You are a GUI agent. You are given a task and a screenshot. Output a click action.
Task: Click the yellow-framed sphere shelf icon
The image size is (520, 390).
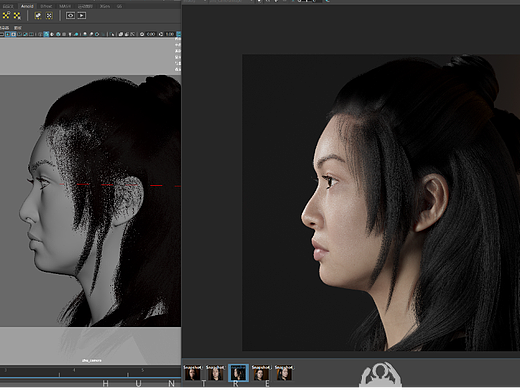point(38,15)
